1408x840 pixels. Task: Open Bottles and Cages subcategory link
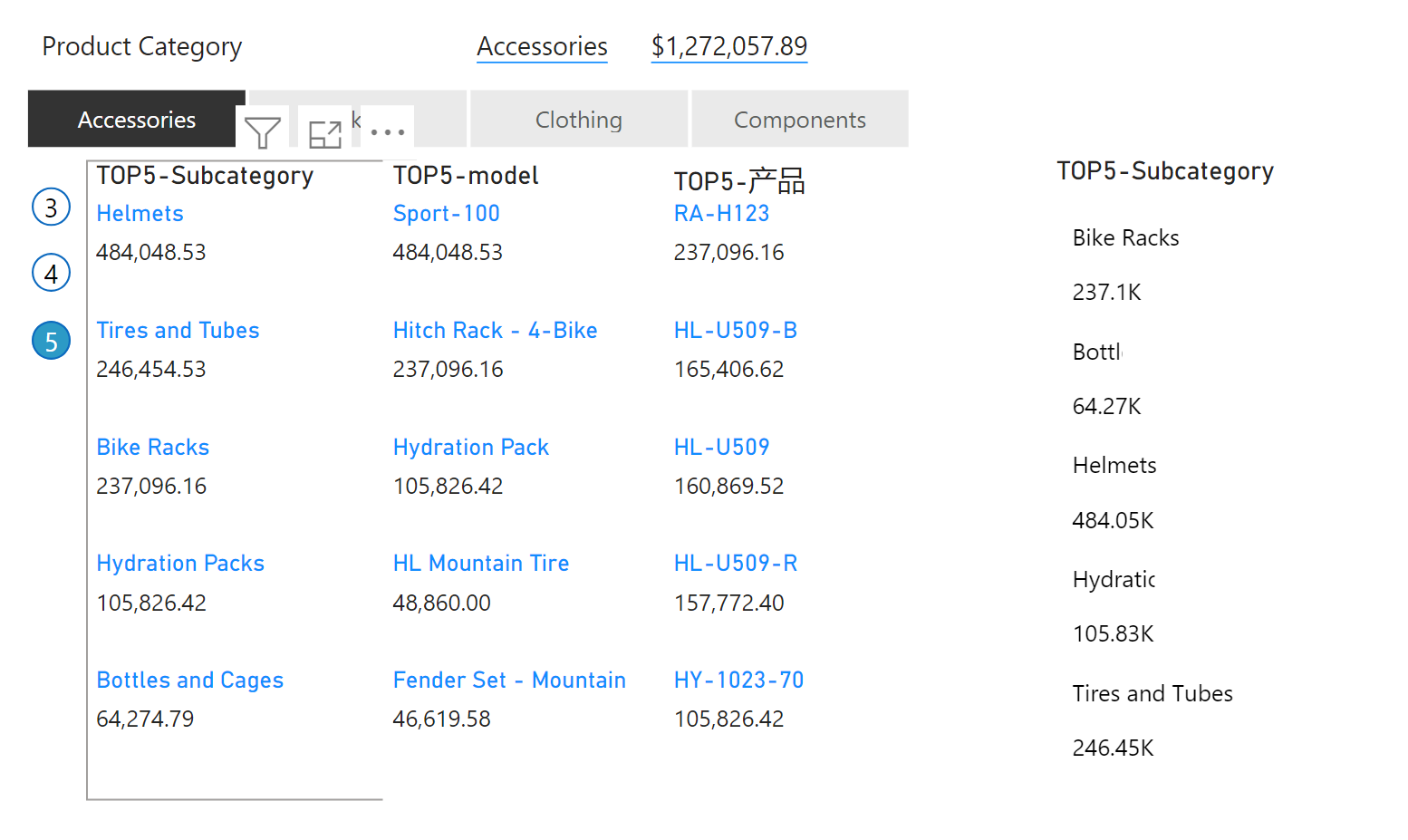pos(189,680)
